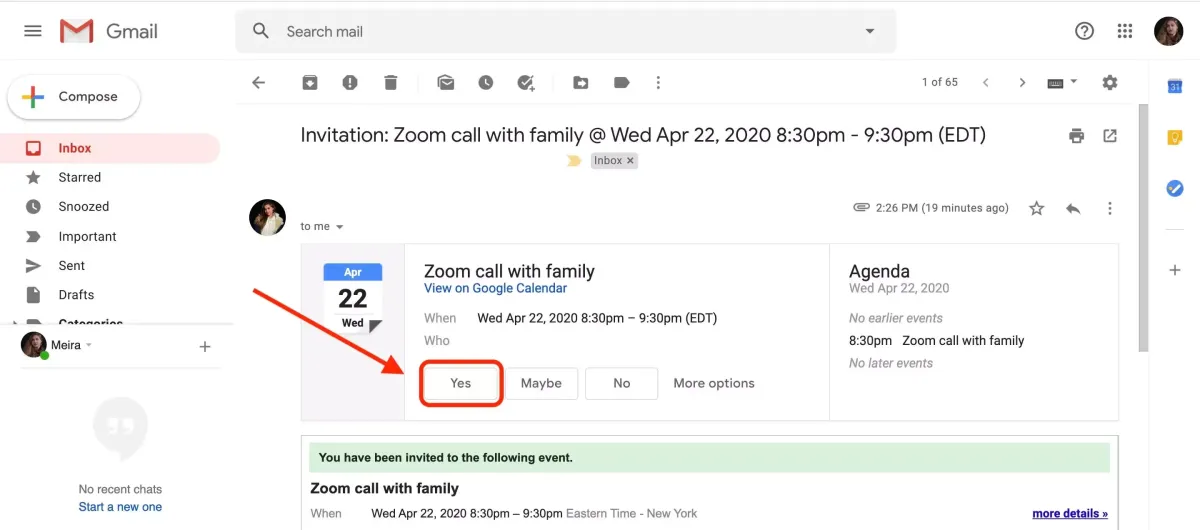The width and height of the screenshot is (1200, 530).
Task: Show recipient details next to "to me"
Action: tap(340, 227)
